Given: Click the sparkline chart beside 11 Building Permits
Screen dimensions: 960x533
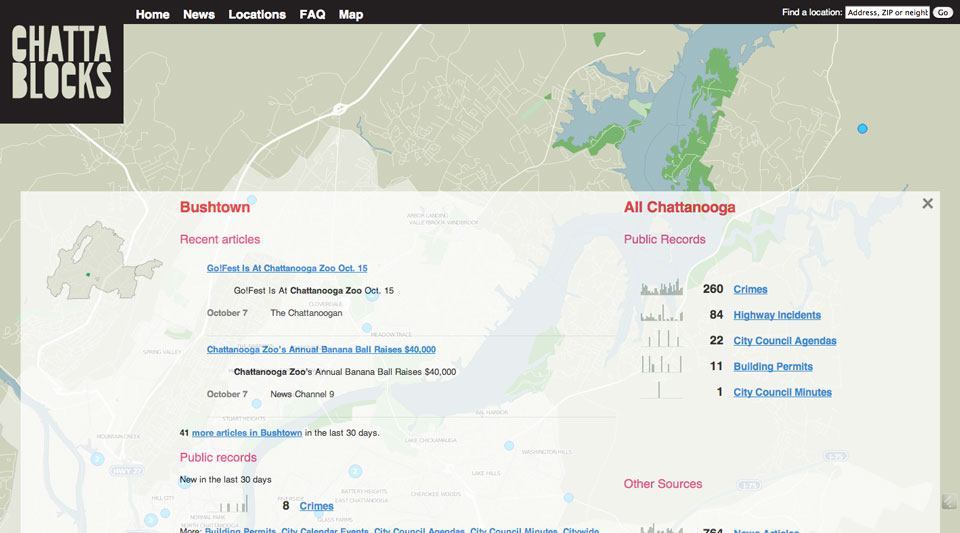Looking at the screenshot, I should pyautogui.click(x=662, y=365).
